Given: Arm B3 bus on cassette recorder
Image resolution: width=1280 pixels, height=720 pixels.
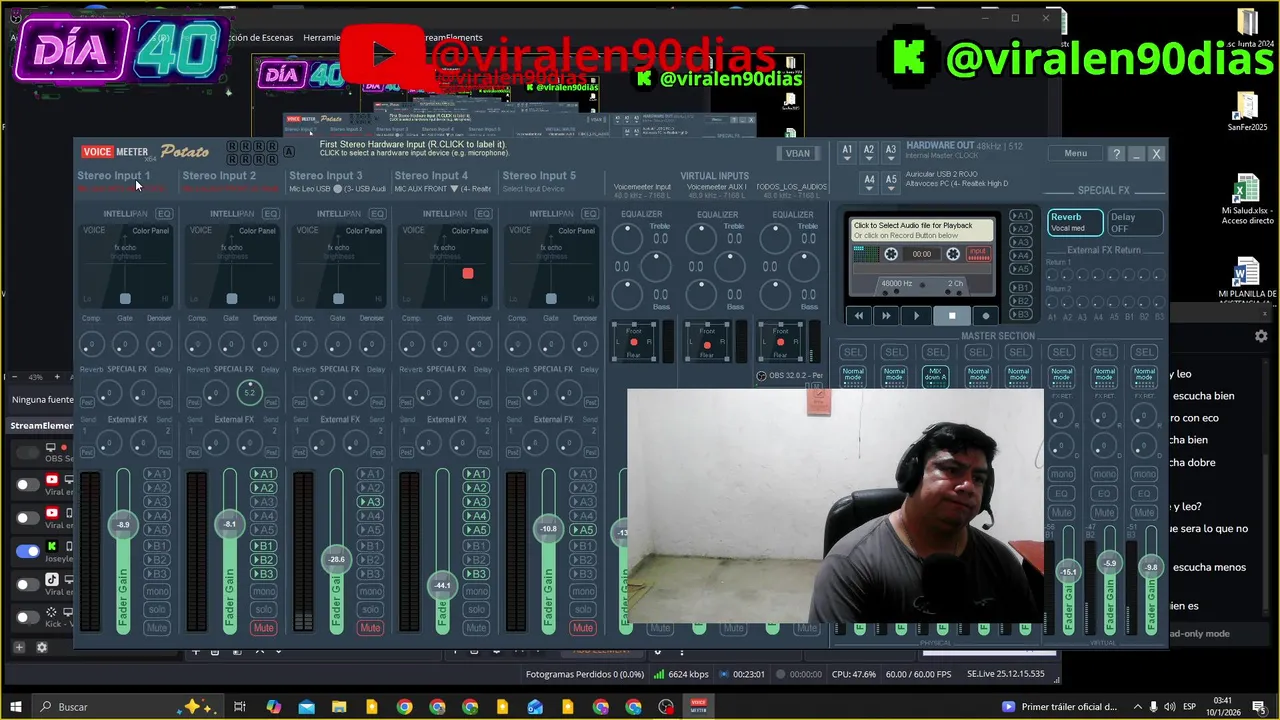Looking at the screenshot, I should pos(1020,315).
